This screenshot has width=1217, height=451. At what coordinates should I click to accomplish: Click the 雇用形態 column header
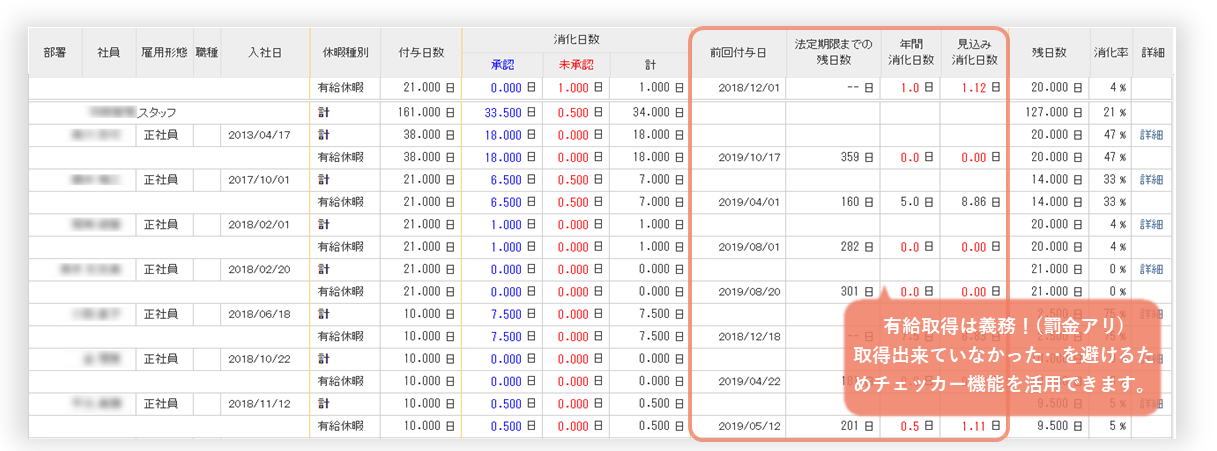(164, 53)
